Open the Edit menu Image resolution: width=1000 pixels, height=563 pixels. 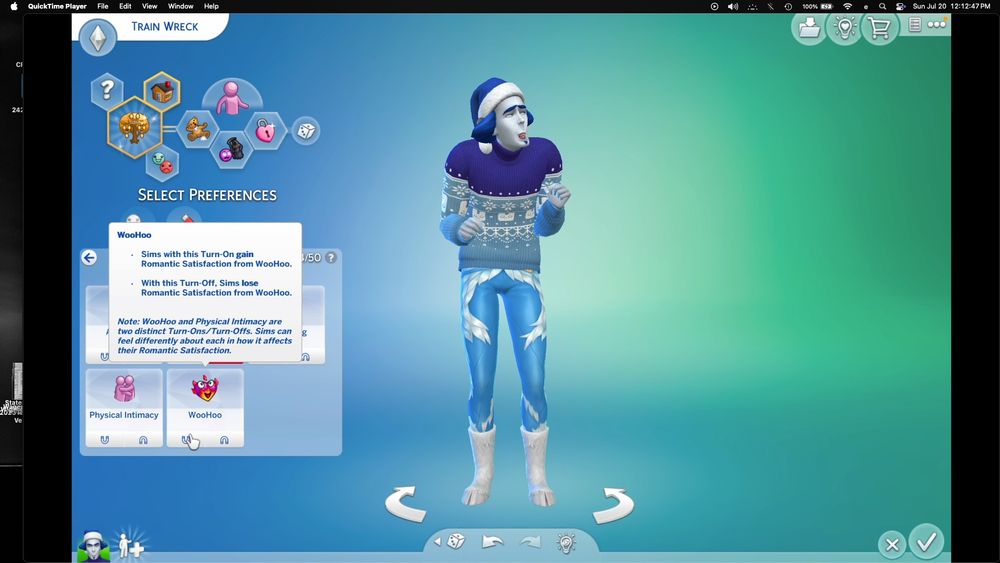click(125, 6)
